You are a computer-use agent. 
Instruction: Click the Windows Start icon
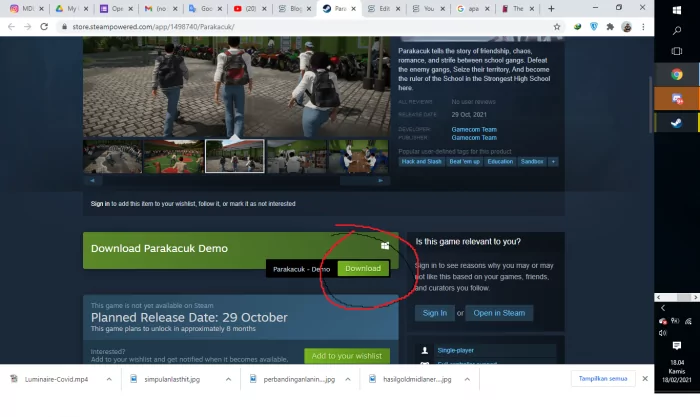click(677, 10)
